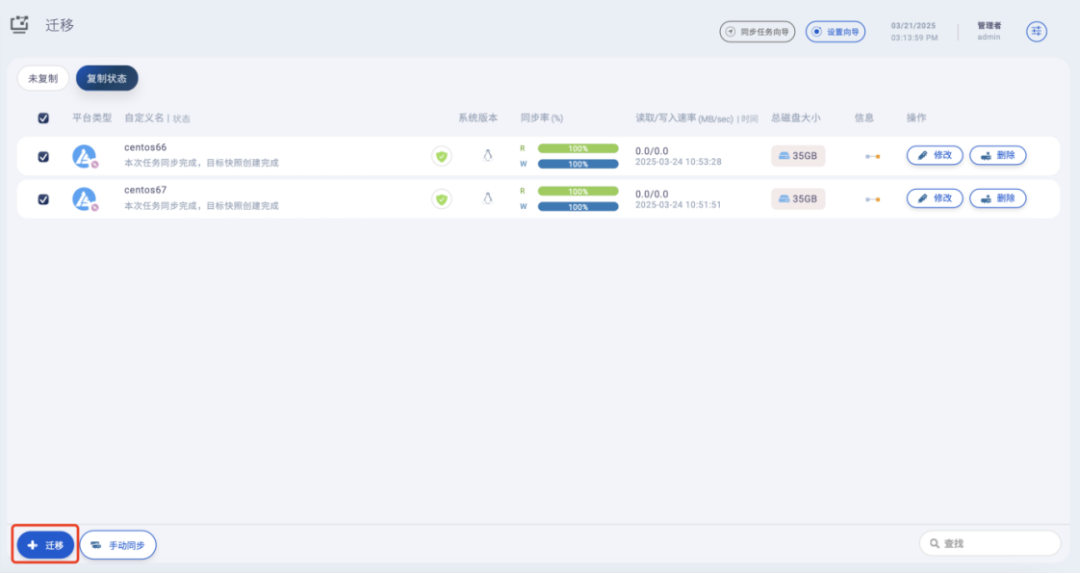Switch to the 未复制 tab
The width and height of the screenshot is (1080, 574).
click(x=43, y=79)
